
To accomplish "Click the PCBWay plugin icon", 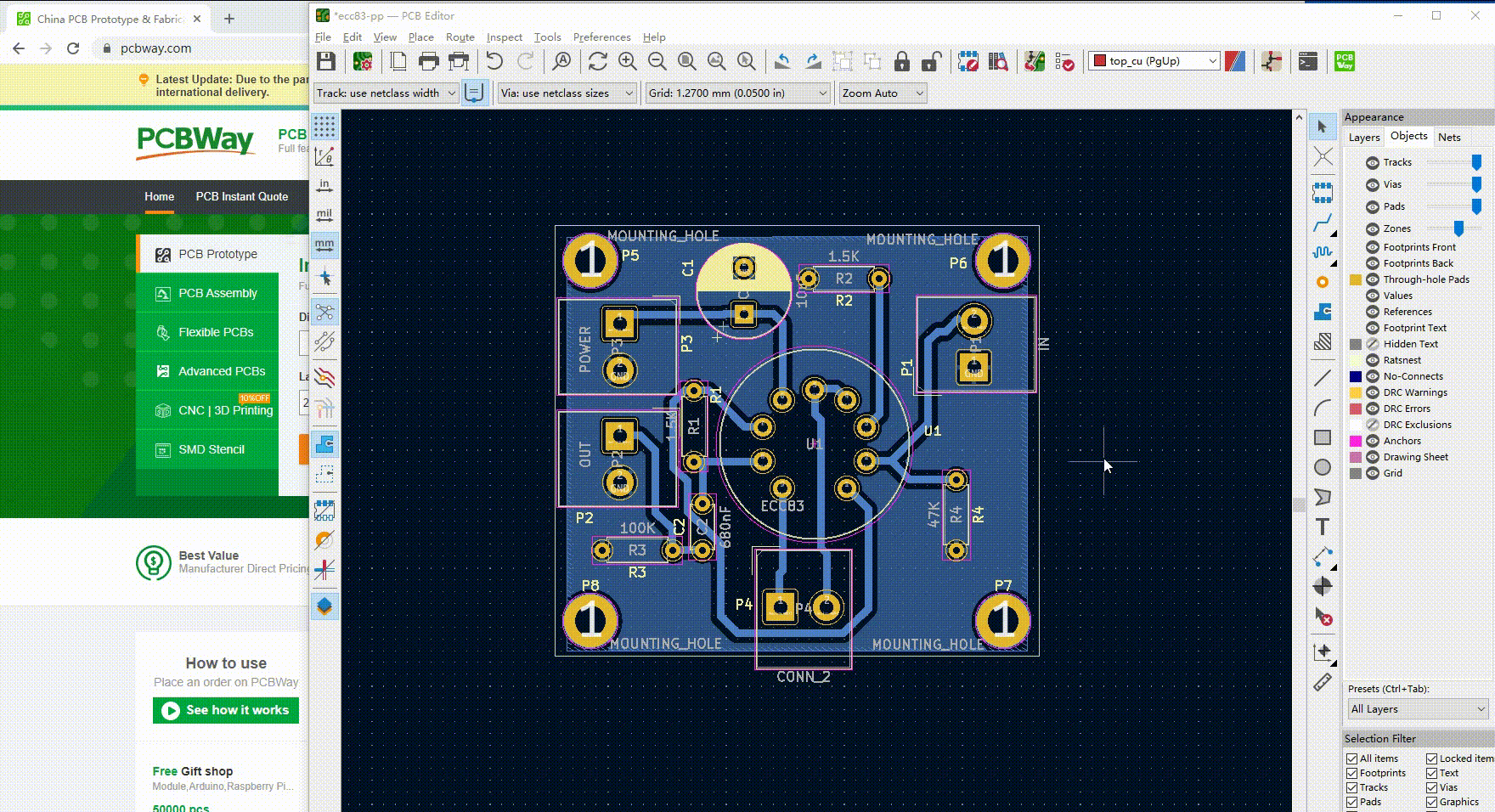I will click(1345, 61).
